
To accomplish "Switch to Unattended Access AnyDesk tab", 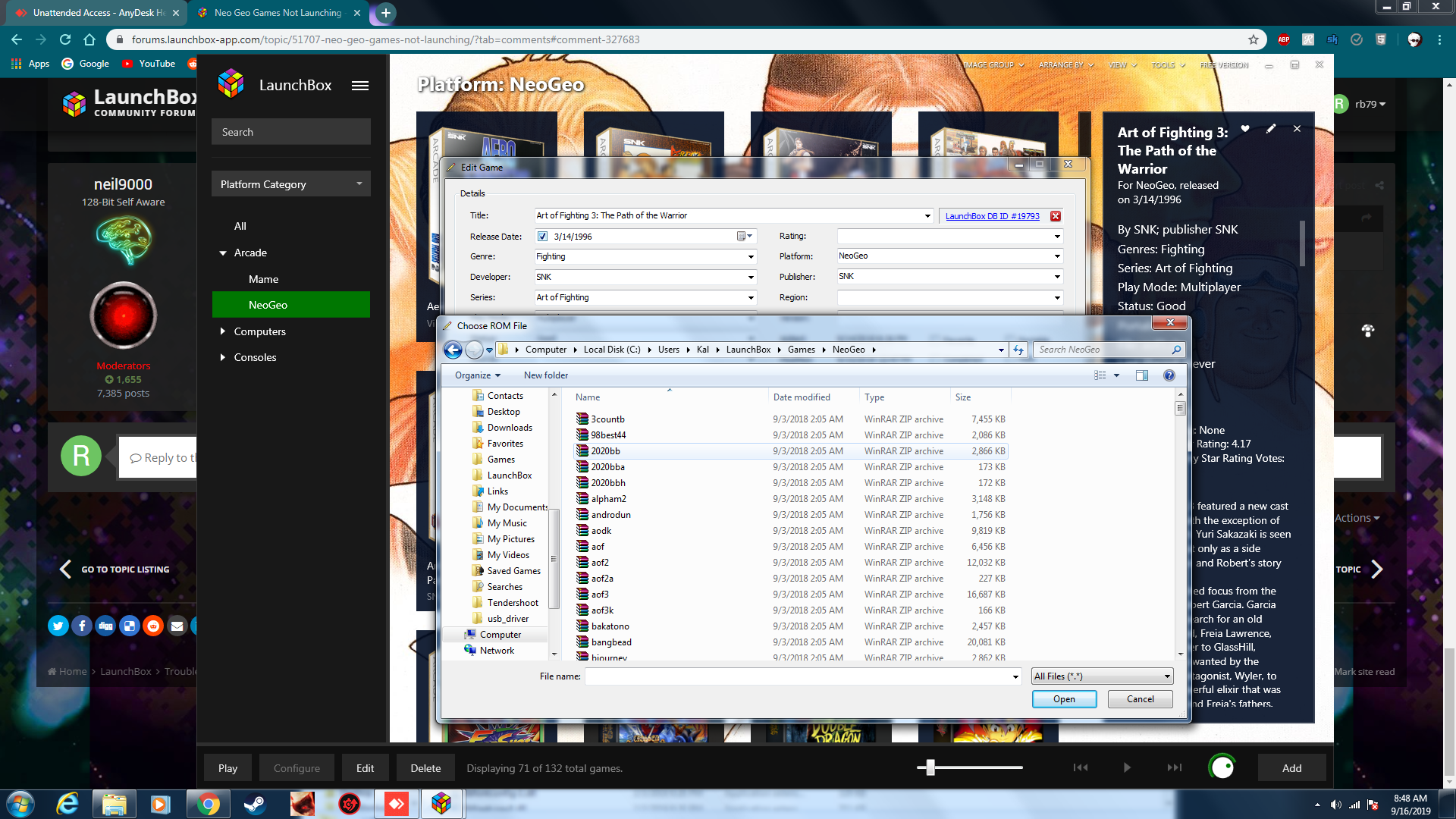I will pyautogui.click(x=97, y=13).
